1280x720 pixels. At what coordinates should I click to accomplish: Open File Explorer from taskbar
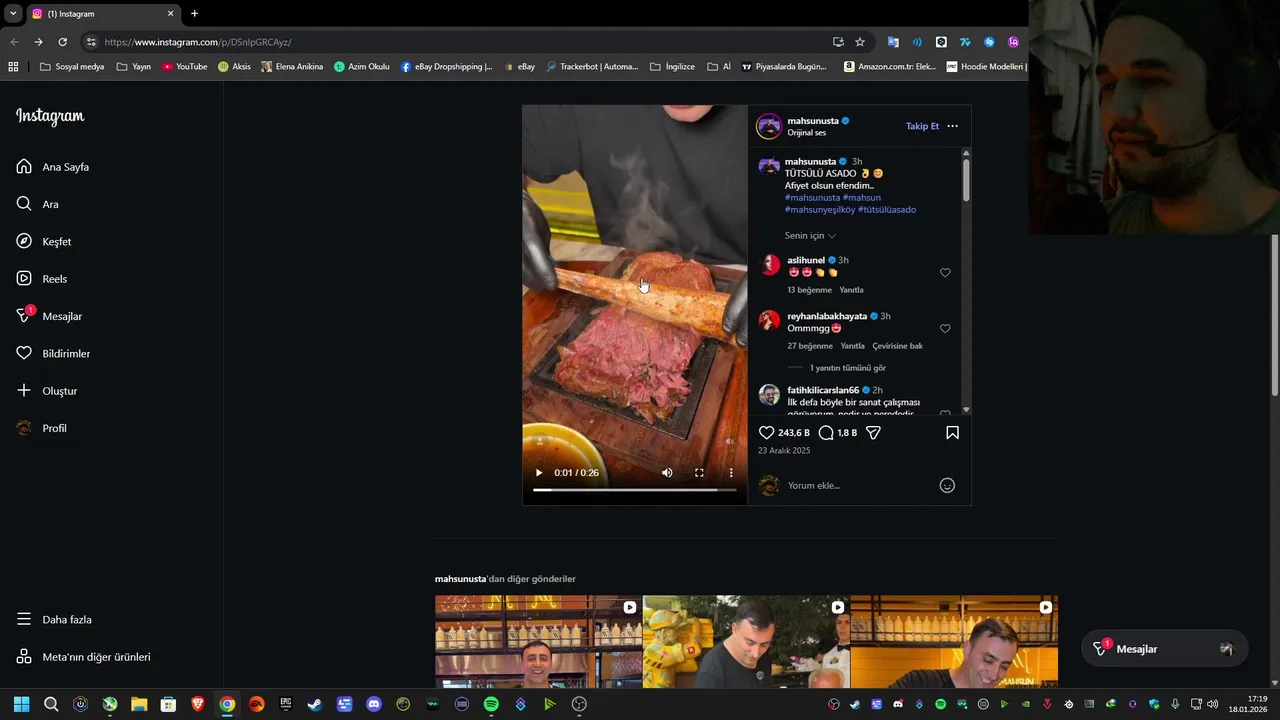point(139,704)
